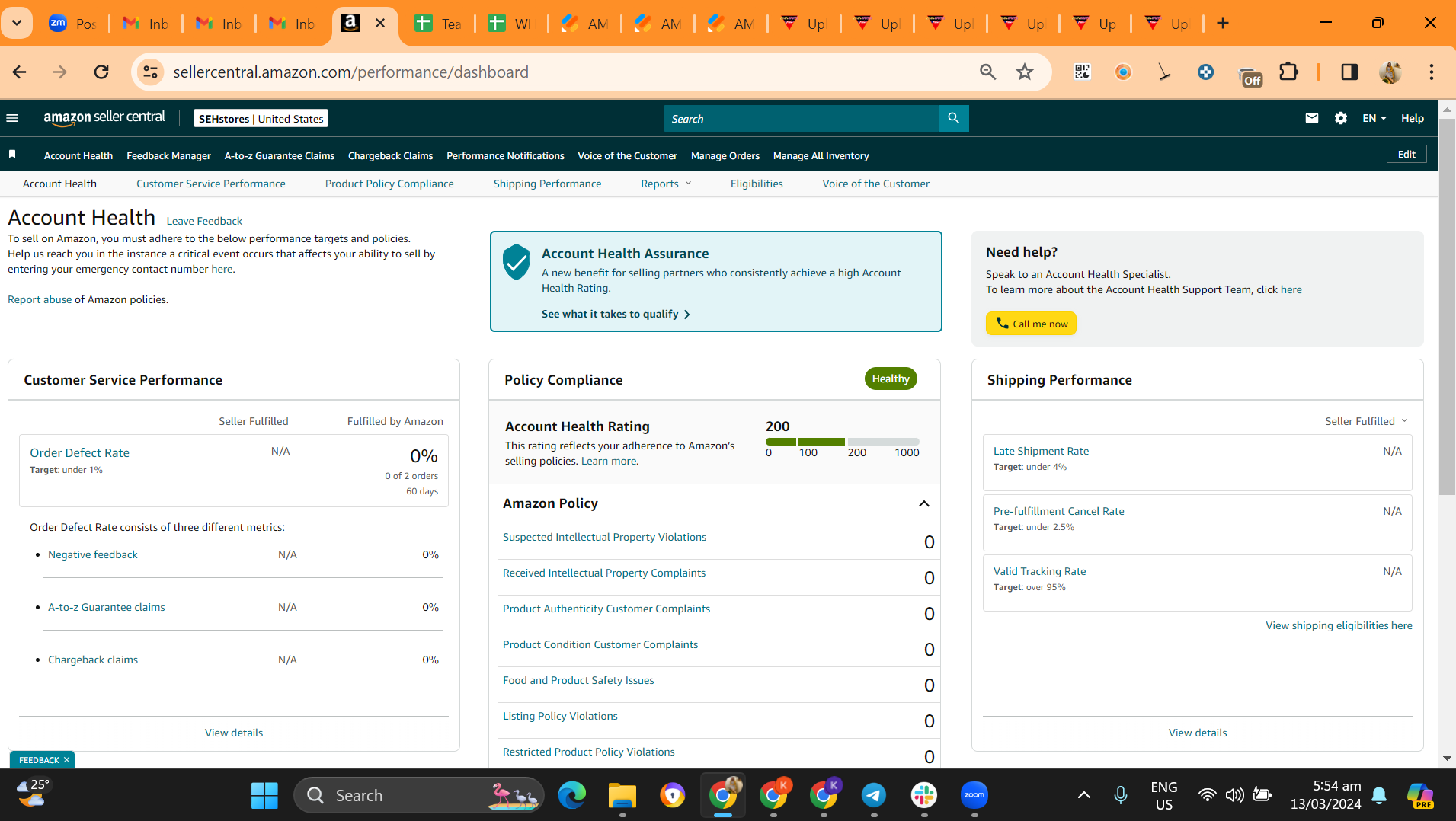Open Feedback Manager in the favorites bar
This screenshot has height=821, width=1456.
(x=168, y=155)
